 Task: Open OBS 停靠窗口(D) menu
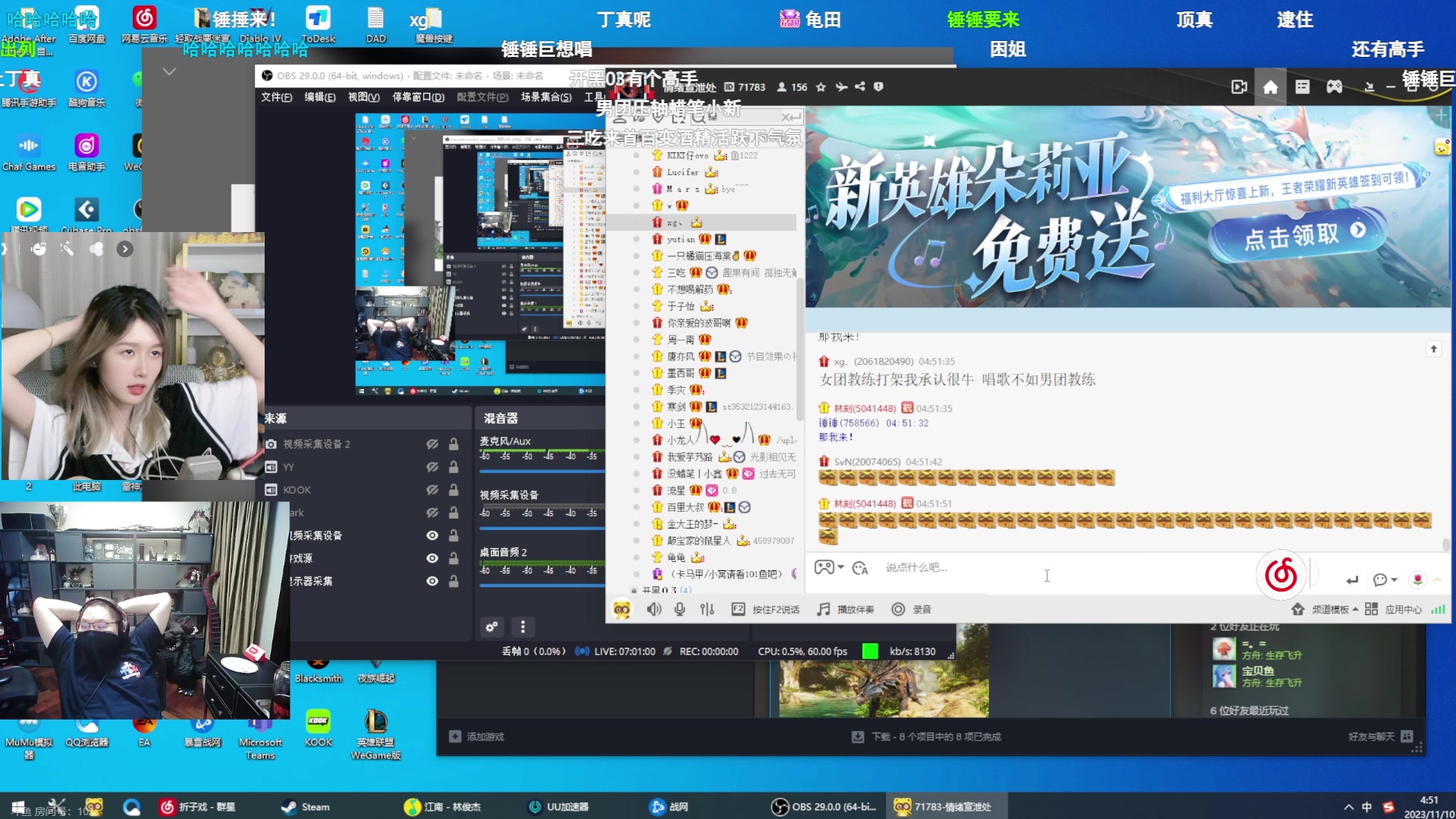(x=418, y=97)
